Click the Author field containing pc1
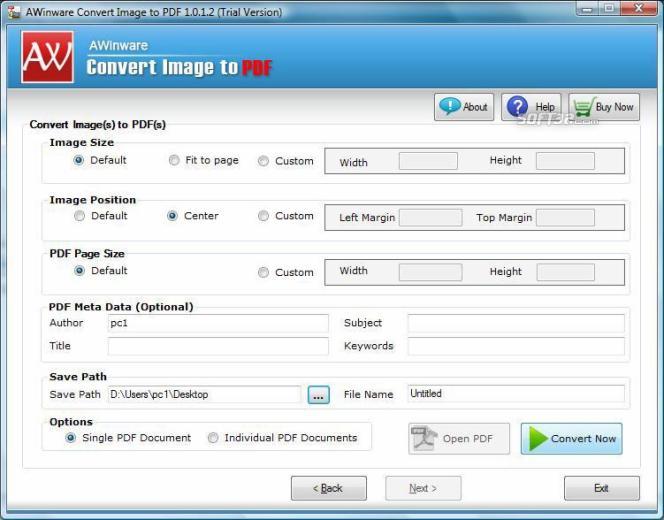Image resolution: width=664 pixels, height=520 pixels. coord(218,324)
